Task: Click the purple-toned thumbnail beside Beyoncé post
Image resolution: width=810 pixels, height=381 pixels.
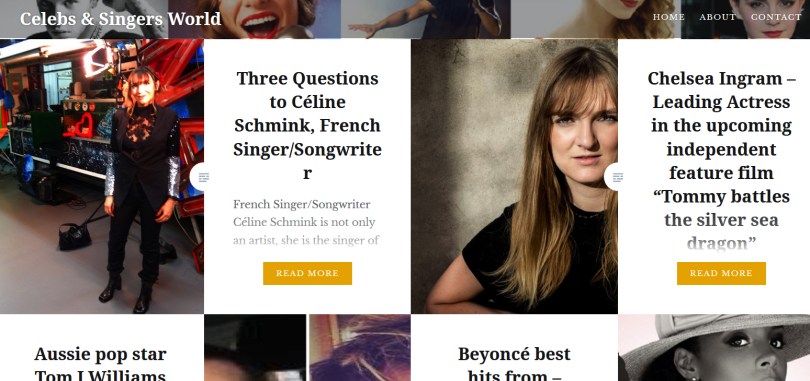Action: [360, 348]
